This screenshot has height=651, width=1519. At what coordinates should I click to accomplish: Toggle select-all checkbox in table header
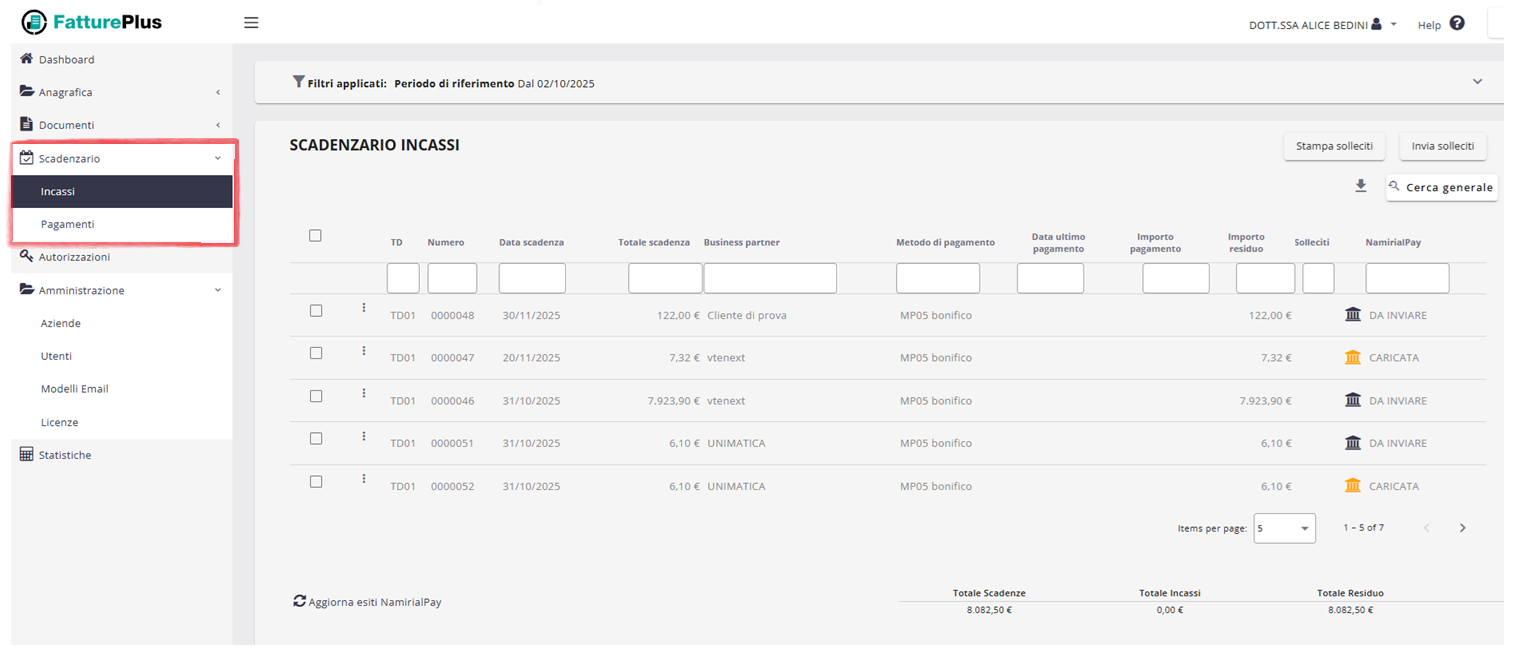click(316, 236)
